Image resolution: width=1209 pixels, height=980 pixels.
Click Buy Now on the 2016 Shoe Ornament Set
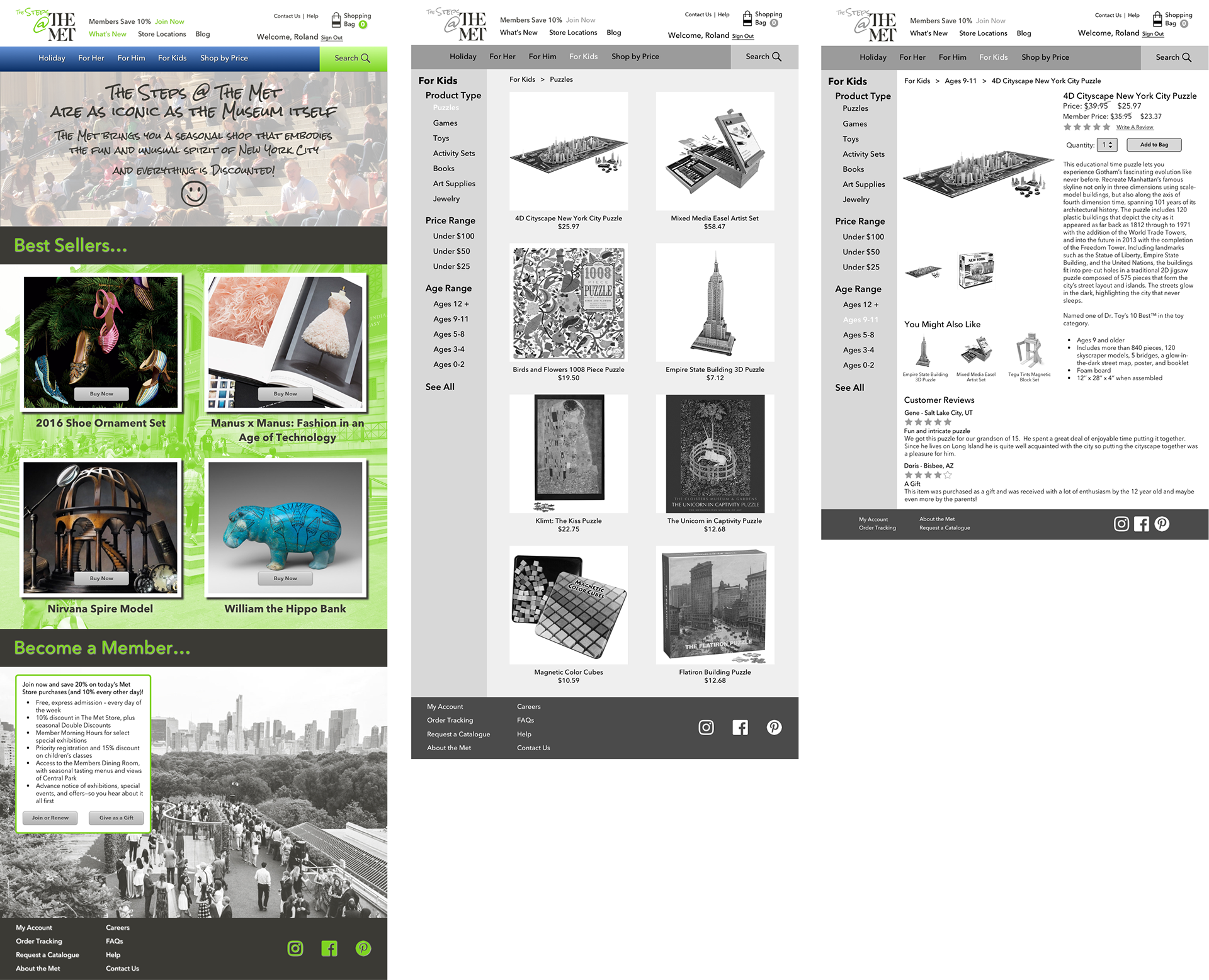pos(101,394)
